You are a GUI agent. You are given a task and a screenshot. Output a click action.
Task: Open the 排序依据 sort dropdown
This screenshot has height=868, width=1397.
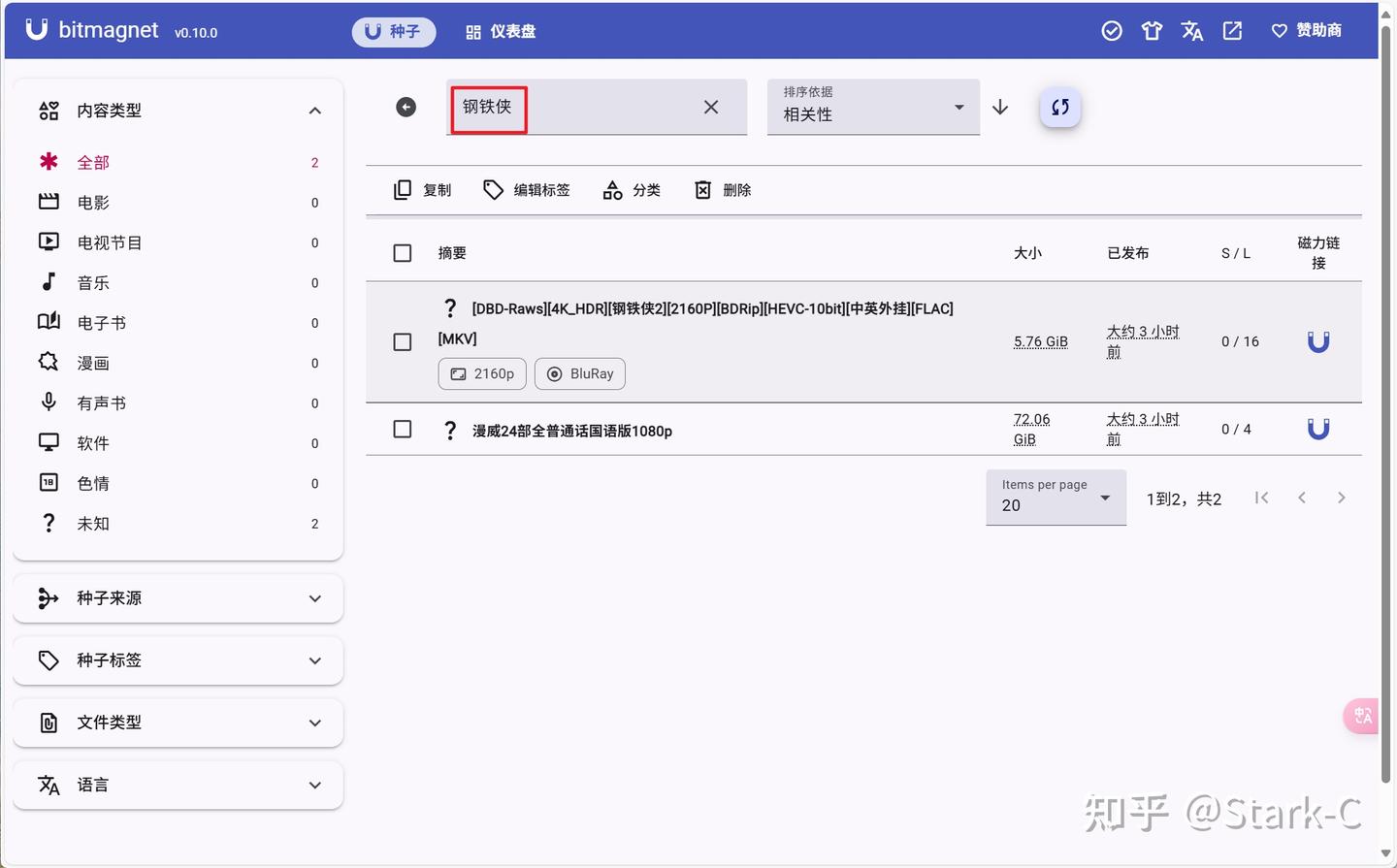tap(873, 107)
